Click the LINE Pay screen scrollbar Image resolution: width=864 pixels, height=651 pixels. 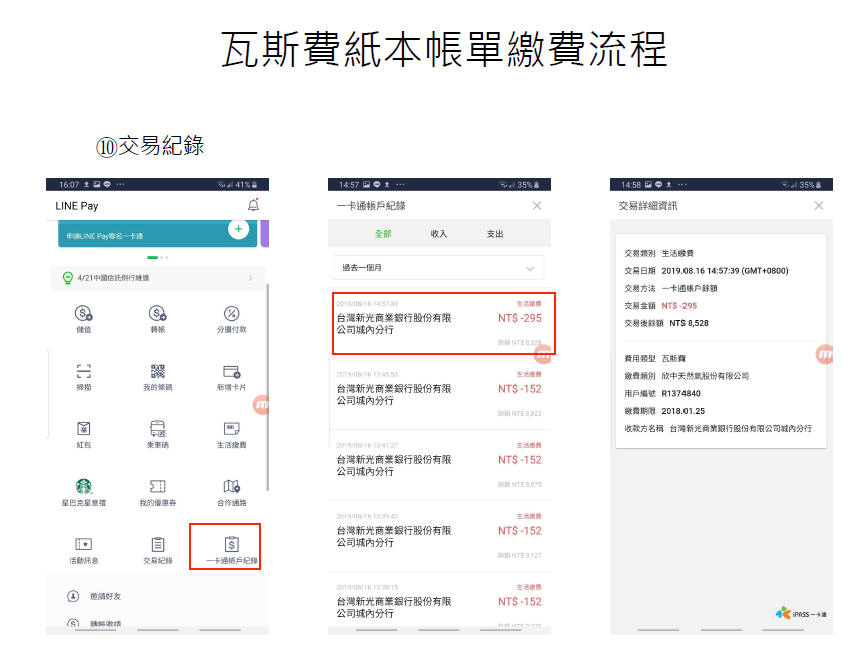tap(268, 387)
